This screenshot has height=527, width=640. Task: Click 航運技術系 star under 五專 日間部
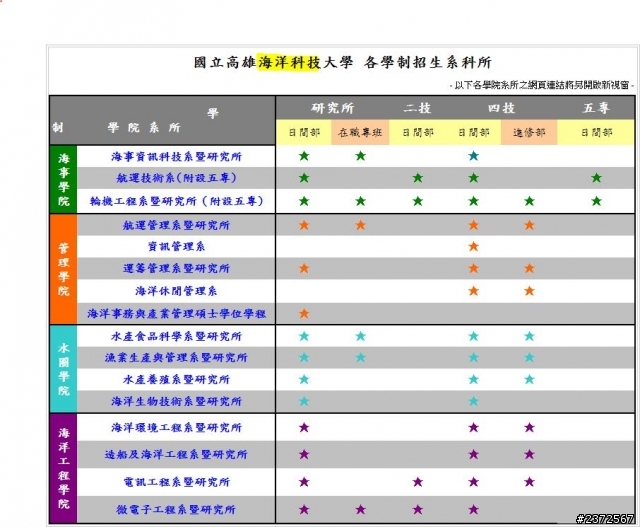coord(596,178)
